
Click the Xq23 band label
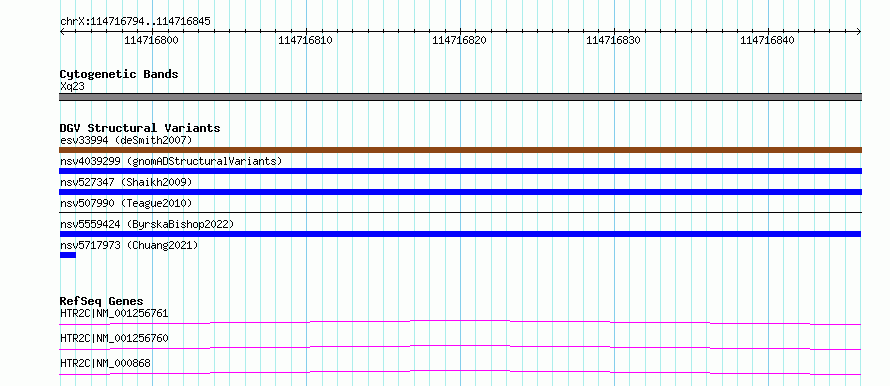[72, 87]
